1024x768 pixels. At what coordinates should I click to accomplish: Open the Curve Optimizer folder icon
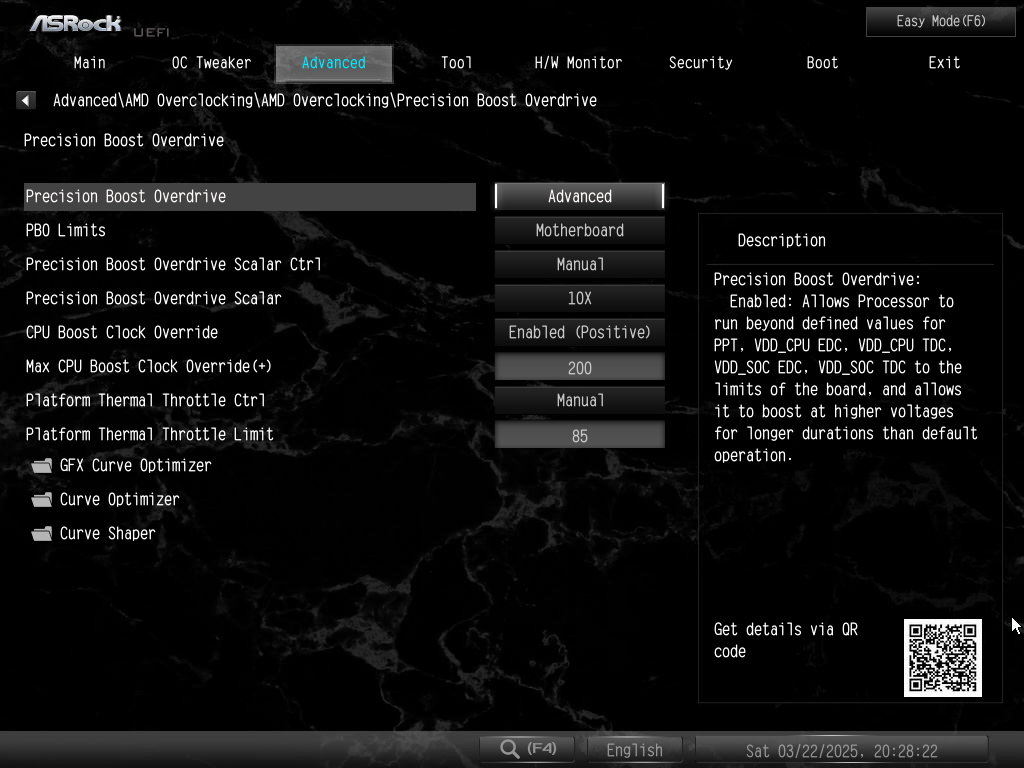pos(42,500)
